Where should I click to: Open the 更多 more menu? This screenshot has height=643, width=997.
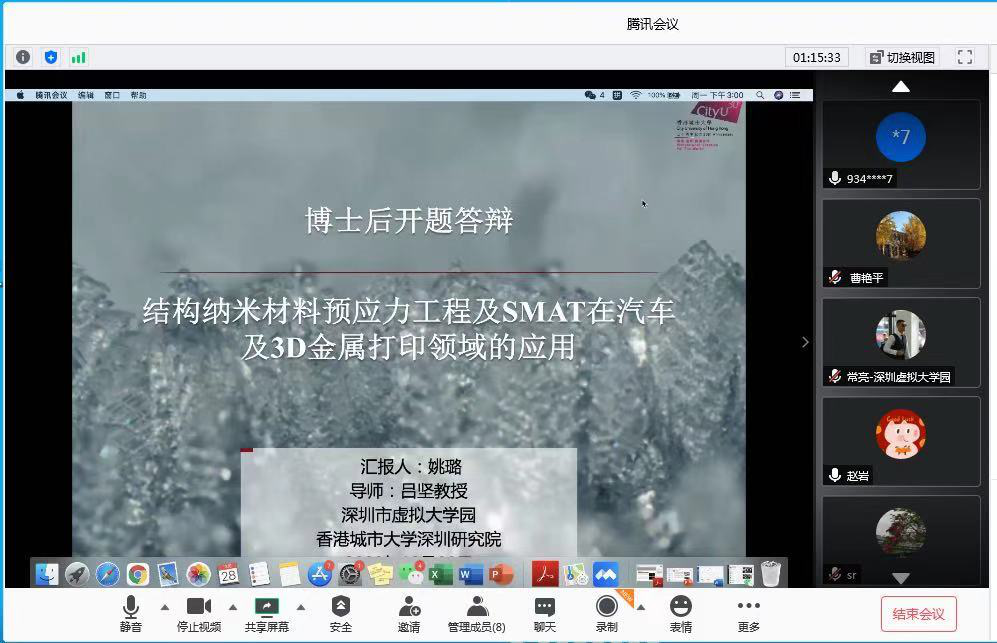[x=749, y=613]
